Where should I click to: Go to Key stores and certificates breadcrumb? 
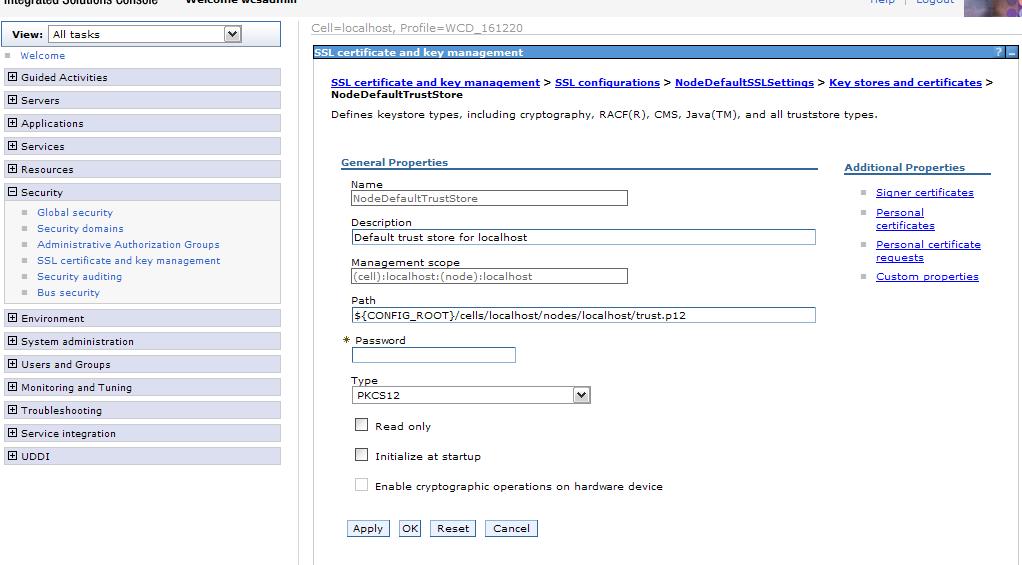[x=905, y=83]
